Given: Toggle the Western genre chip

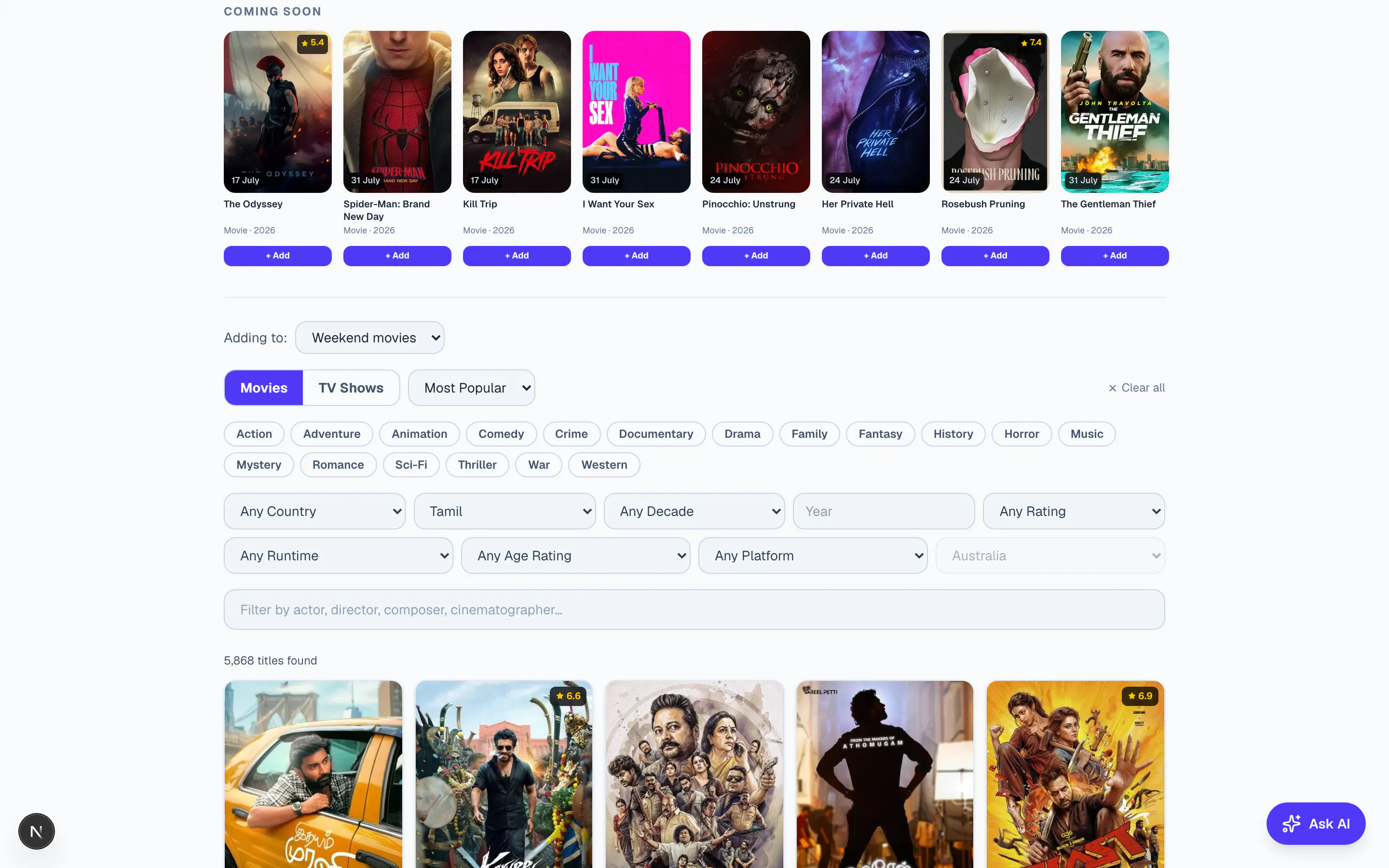Looking at the screenshot, I should pos(604,465).
